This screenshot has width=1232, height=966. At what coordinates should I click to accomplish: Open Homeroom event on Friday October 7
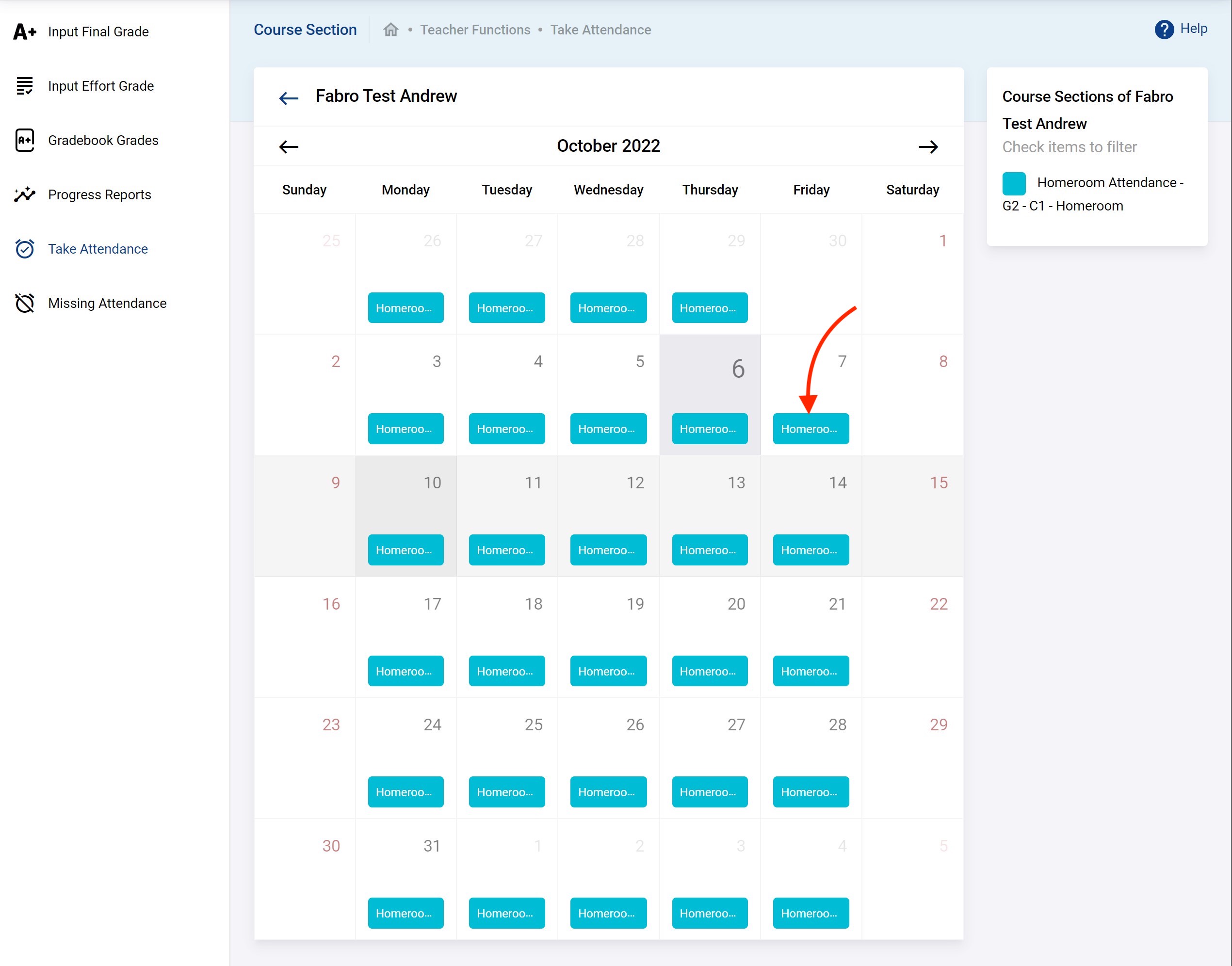coord(810,429)
